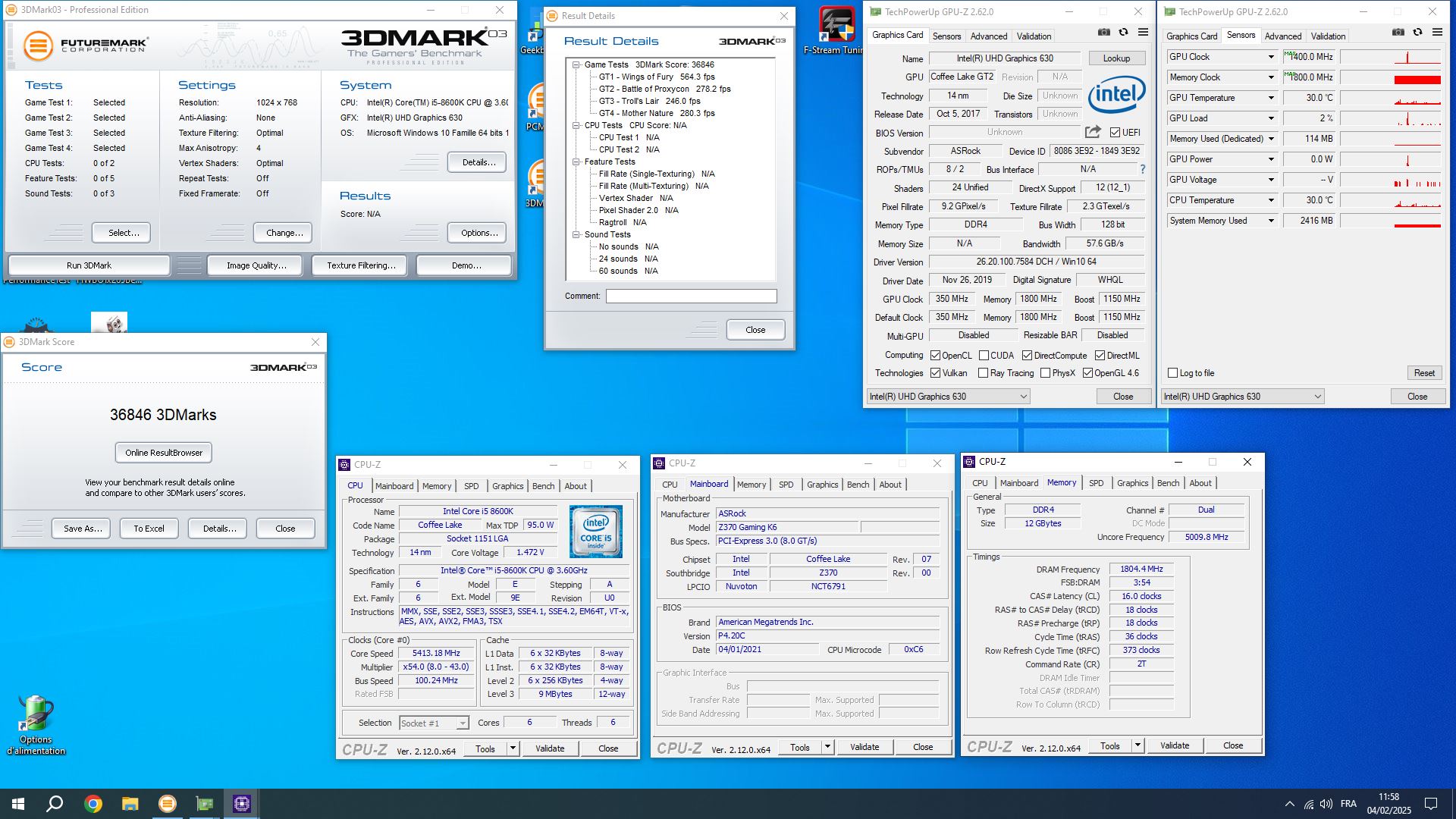This screenshot has height=819, width=1456.
Task: Click the Run 3DMark button
Action: (89, 265)
